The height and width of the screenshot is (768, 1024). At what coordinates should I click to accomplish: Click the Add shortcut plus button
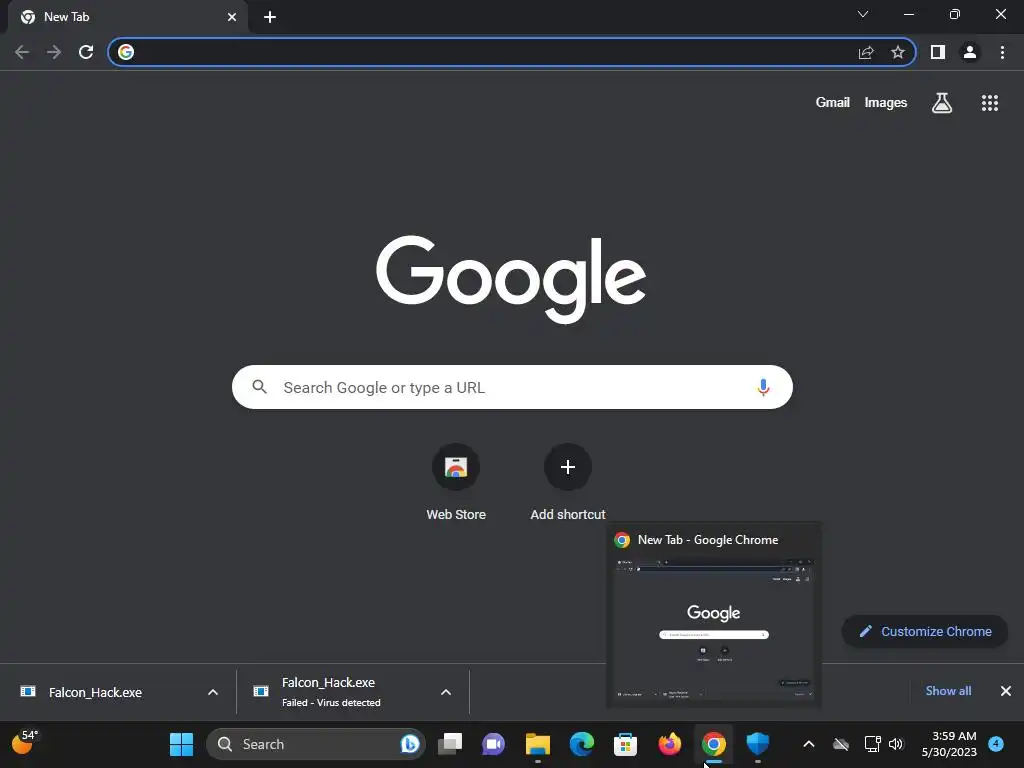tap(568, 467)
